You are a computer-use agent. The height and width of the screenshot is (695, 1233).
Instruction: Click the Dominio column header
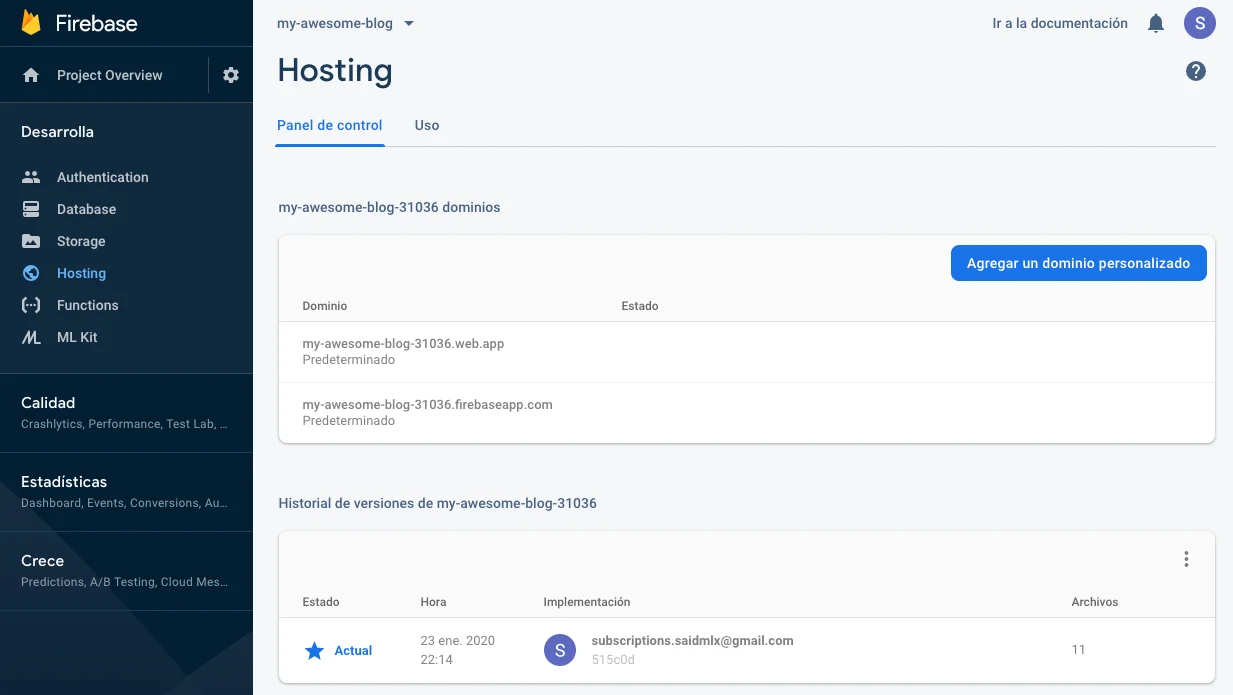click(325, 306)
